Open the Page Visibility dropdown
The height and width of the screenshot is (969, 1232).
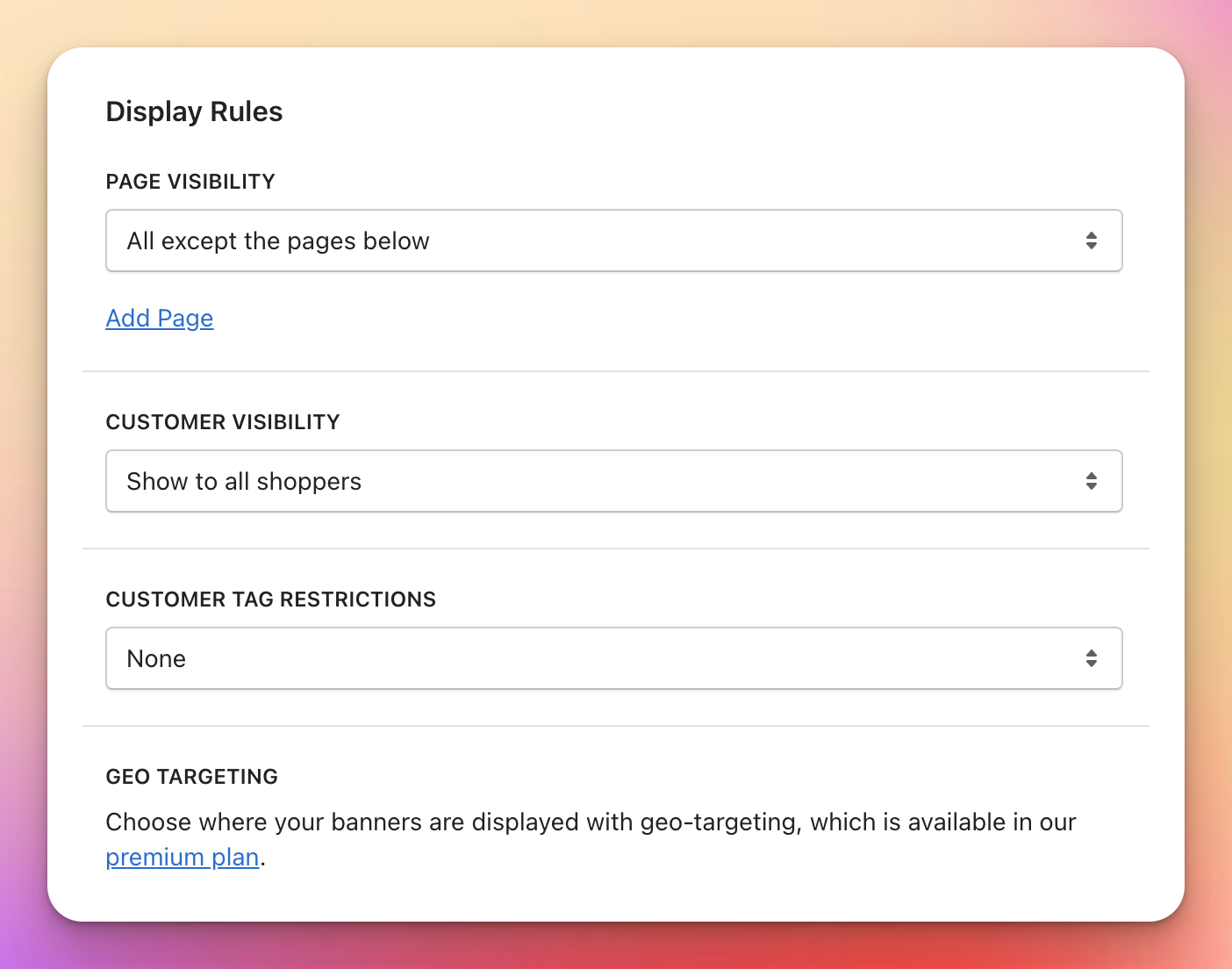[x=614, y=240]
